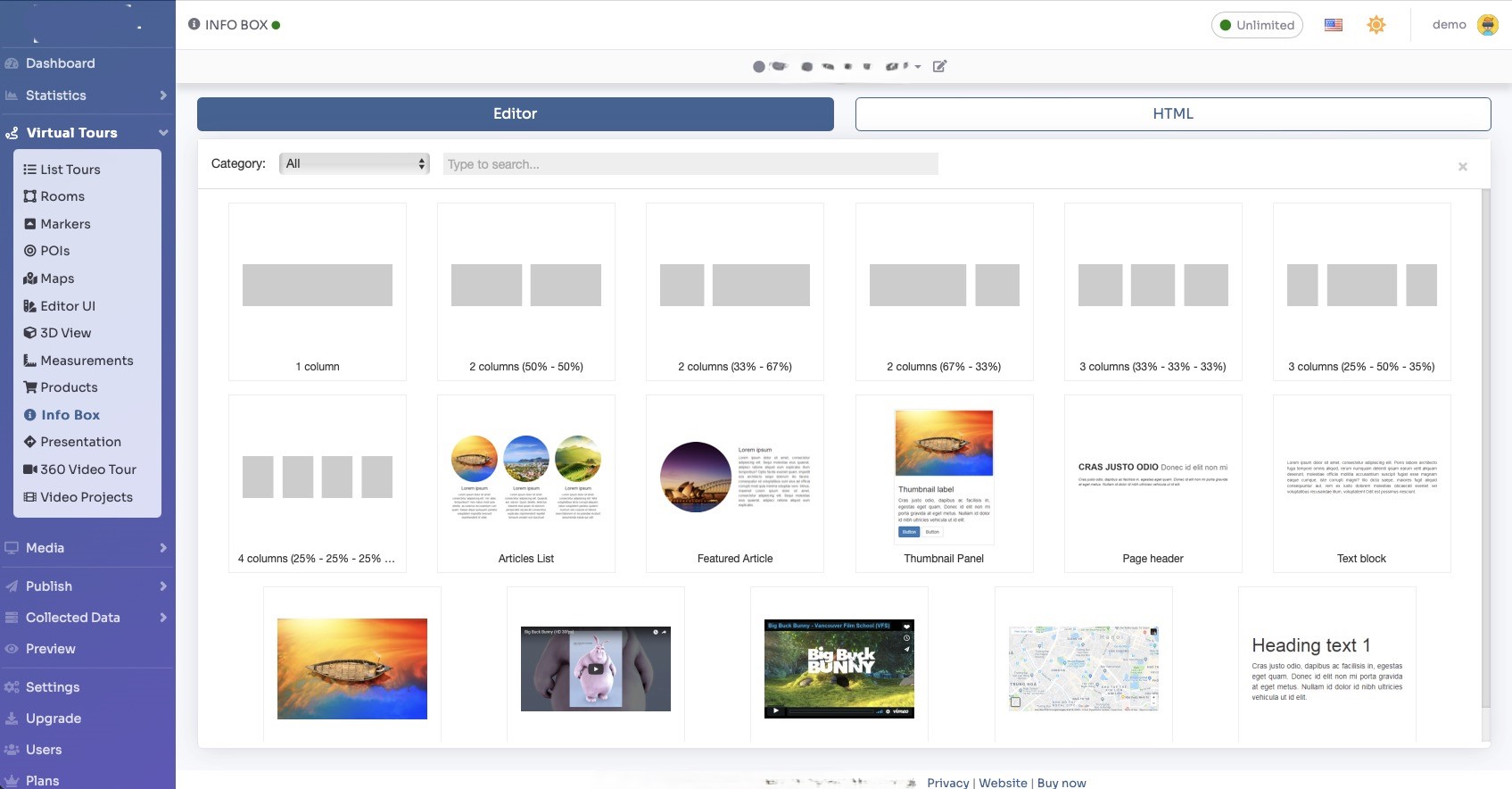
Task: Open Rooms in the sidebar
Action: (62, 196)
